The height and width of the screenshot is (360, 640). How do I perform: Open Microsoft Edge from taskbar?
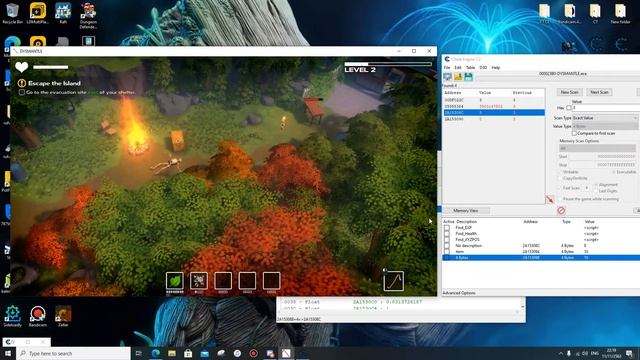156,353
